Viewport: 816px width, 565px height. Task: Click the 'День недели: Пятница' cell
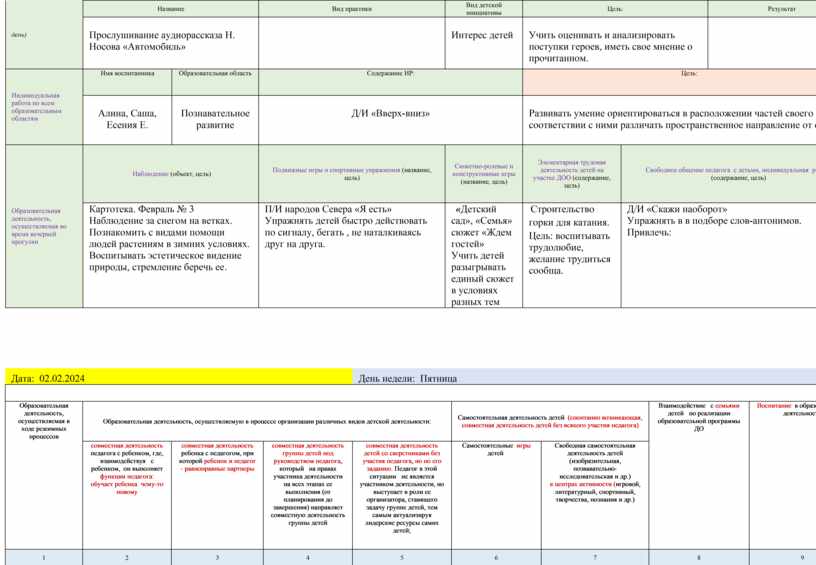click(584, 377)
